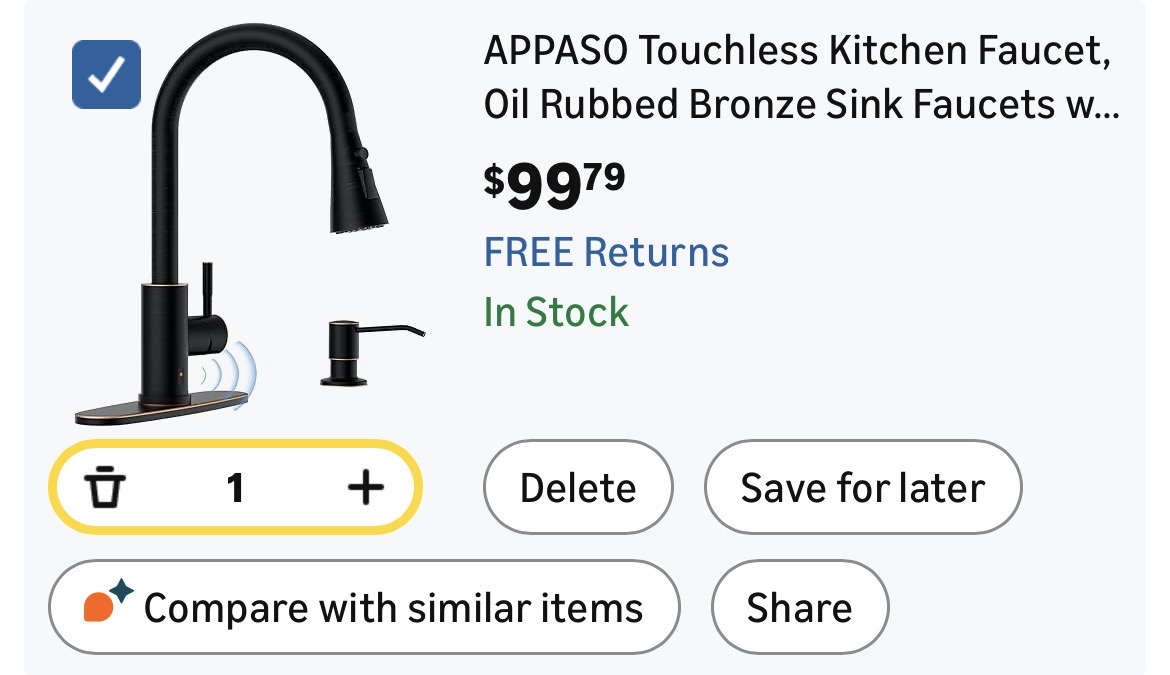Screen dimensions: 1170x675
Task: Click the trash icon in quantity stepper
Action: tap(106, 488)
